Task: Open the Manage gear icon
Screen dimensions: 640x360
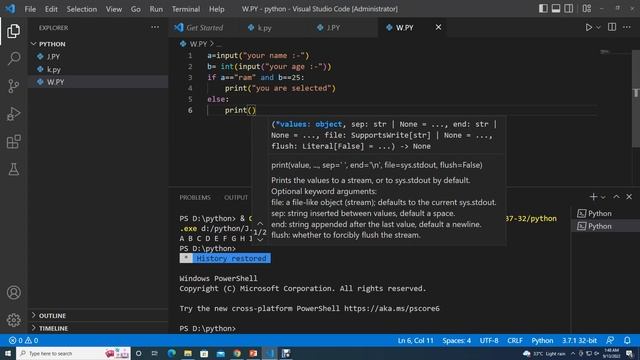Action: pos(13,320)
